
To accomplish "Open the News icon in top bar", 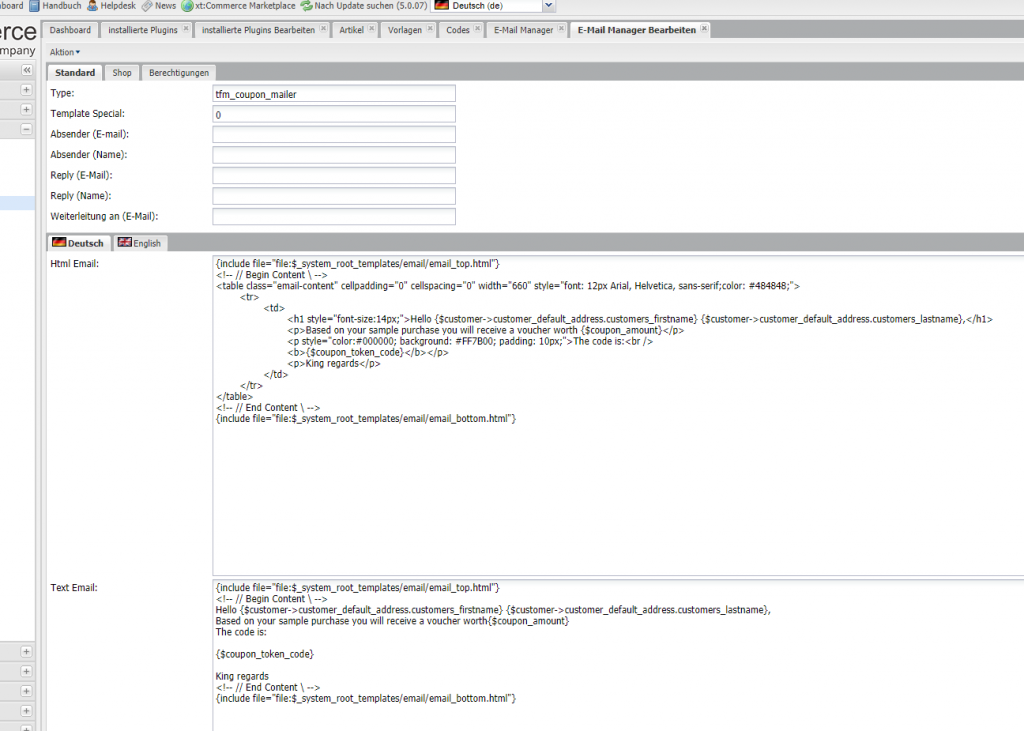I will [x=147, y=6].
